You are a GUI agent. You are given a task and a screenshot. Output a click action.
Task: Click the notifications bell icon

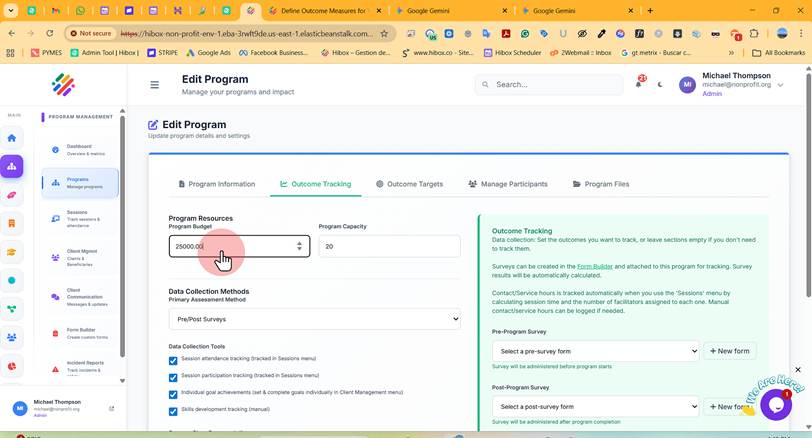pyautogui.click(x=639, y=84)
